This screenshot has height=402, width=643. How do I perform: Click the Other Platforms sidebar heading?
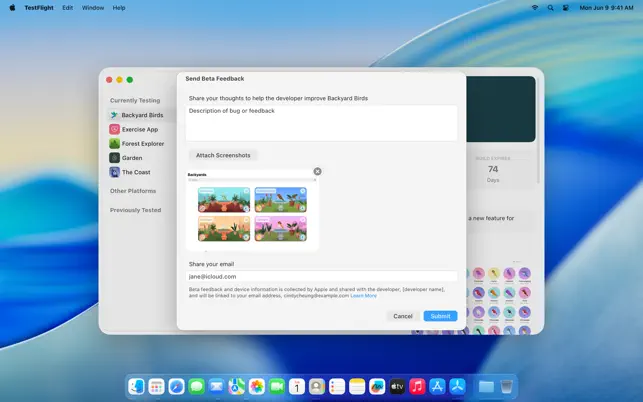point(133,191)
